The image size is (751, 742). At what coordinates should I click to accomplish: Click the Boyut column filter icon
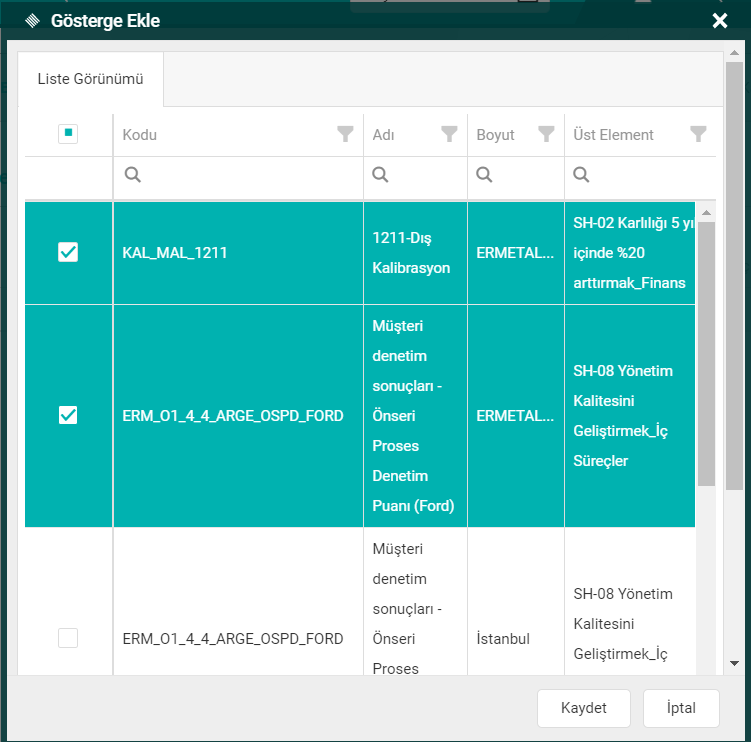(x=546, y=134)
